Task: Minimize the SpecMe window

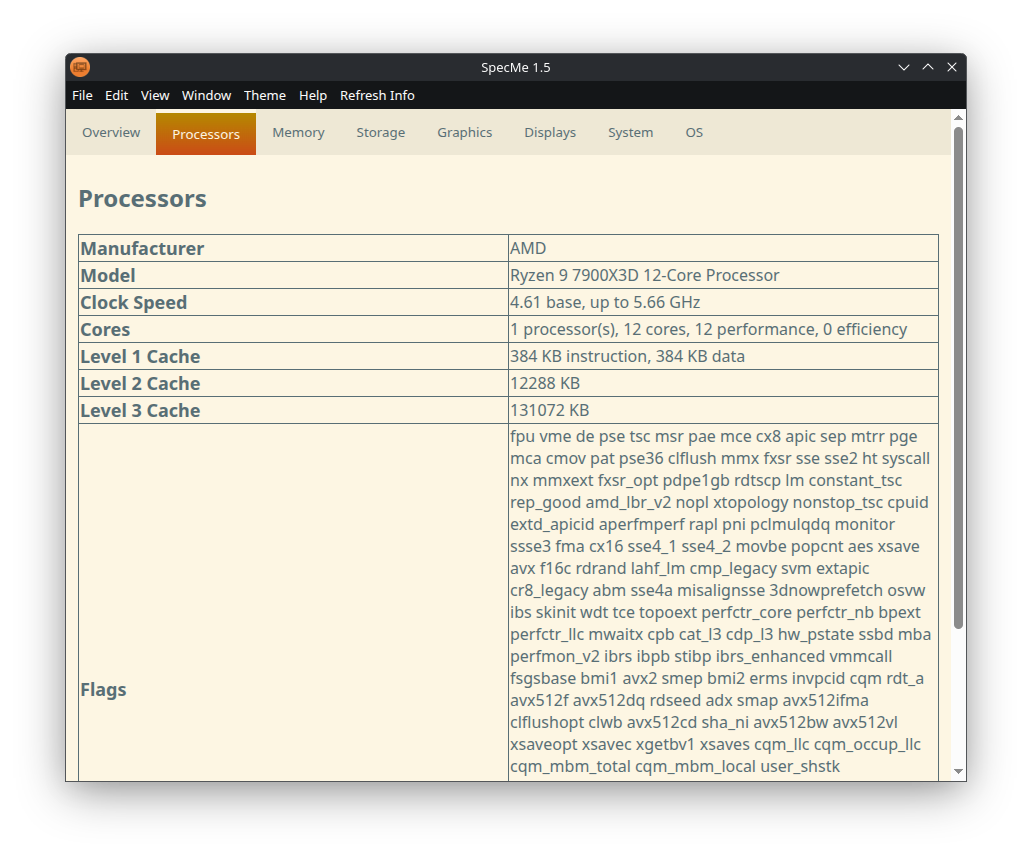Action: 904,67
